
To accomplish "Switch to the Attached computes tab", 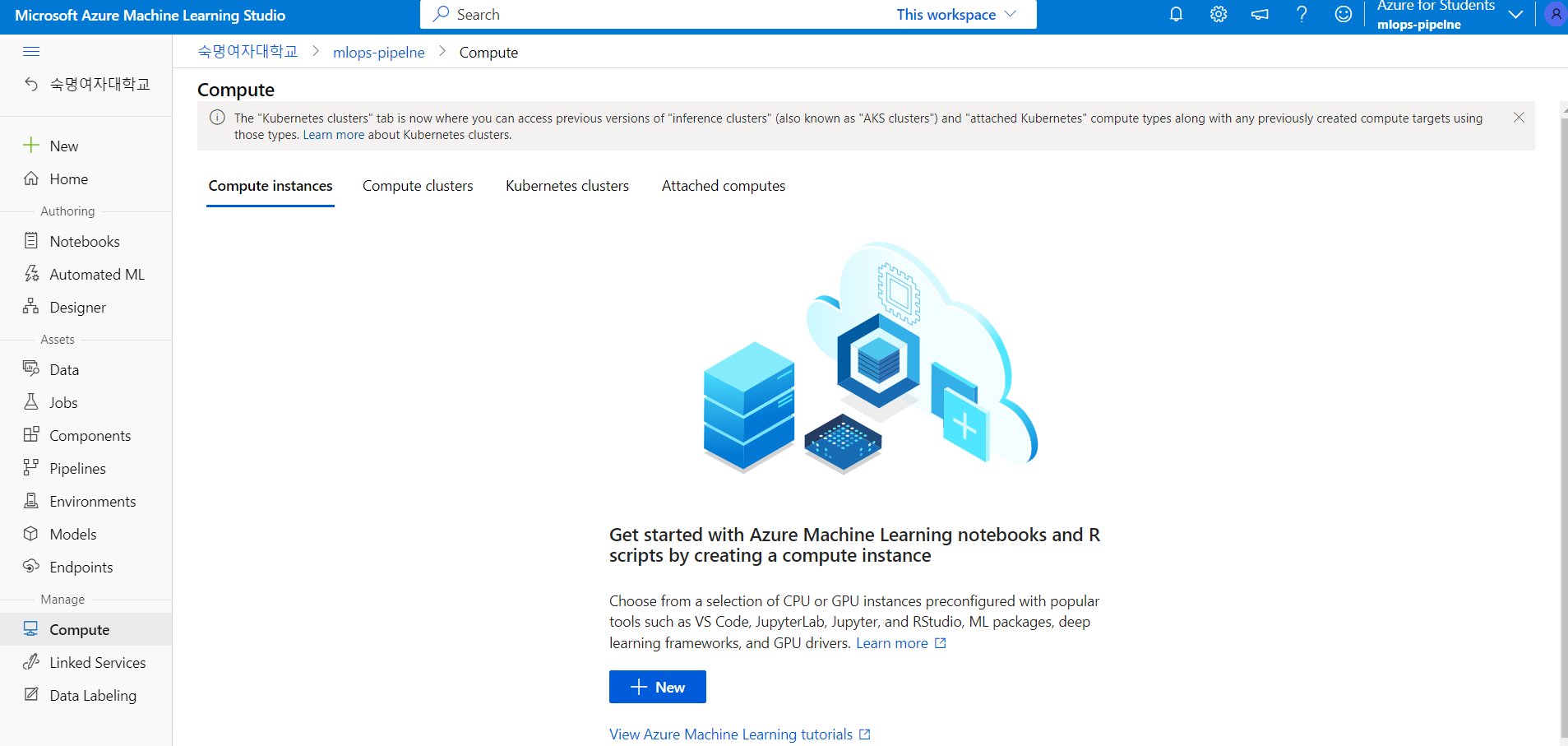I will [723, 186].
